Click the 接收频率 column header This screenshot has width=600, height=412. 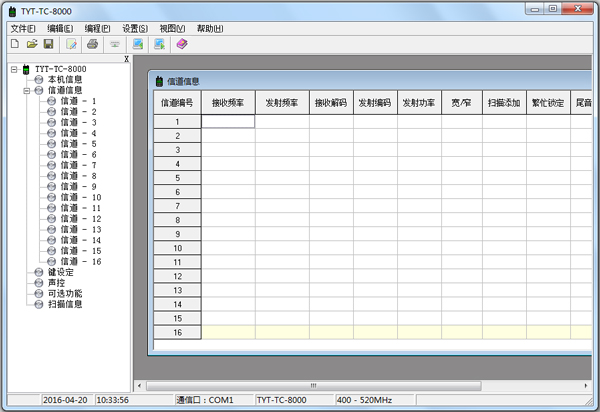pos(228,103)
